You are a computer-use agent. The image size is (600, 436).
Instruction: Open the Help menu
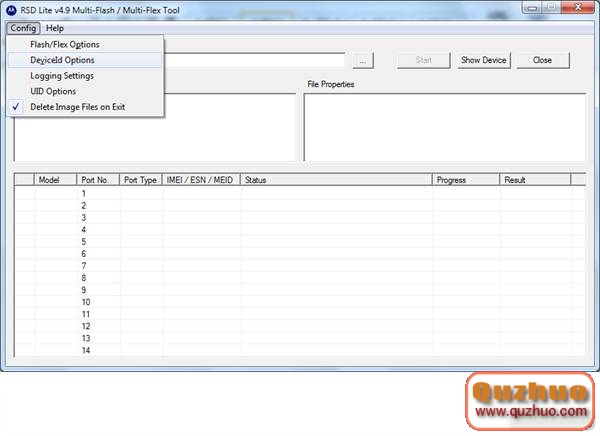click(55, 28)
